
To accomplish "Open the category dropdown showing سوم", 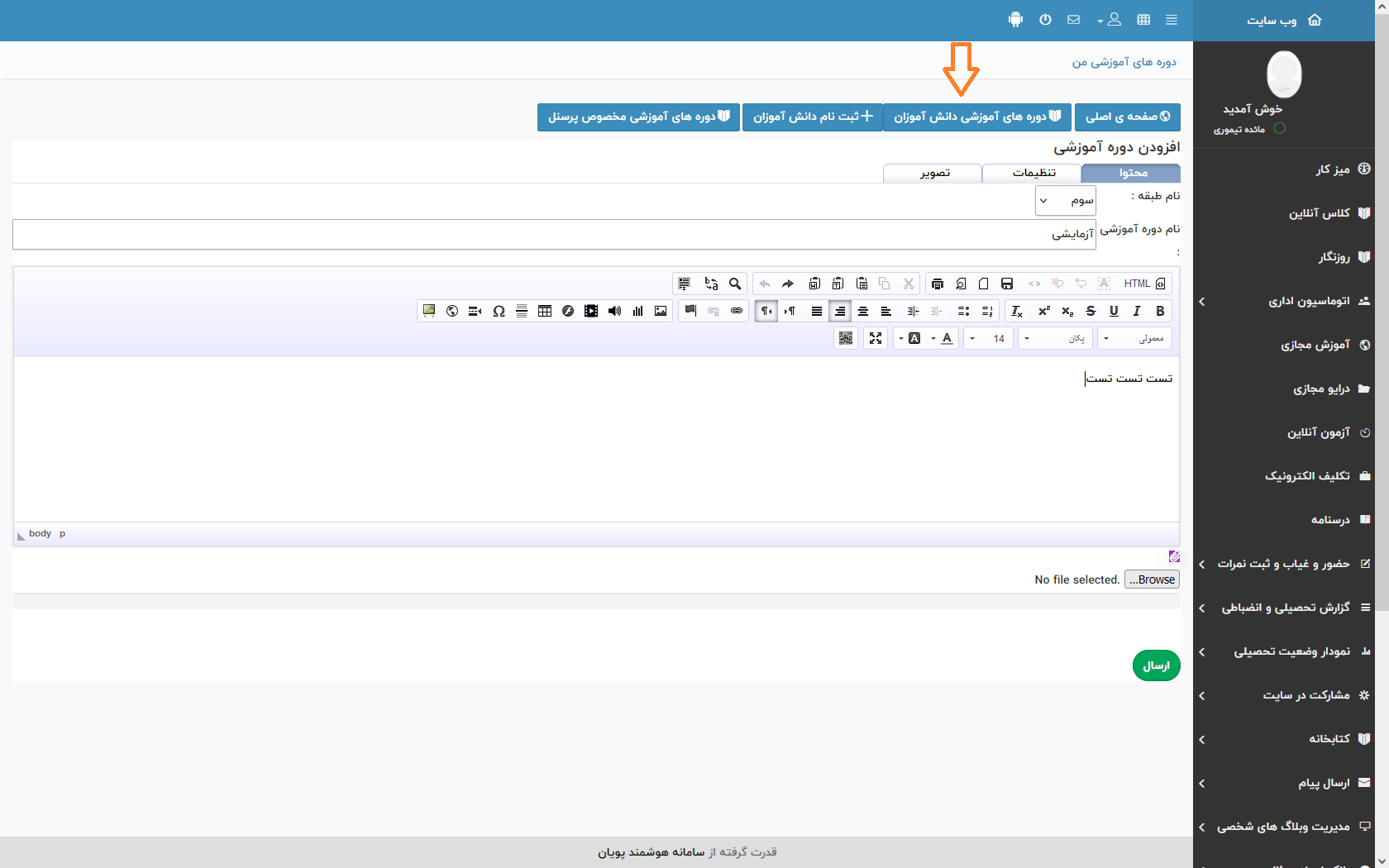I will click(x=1066, y=200).
